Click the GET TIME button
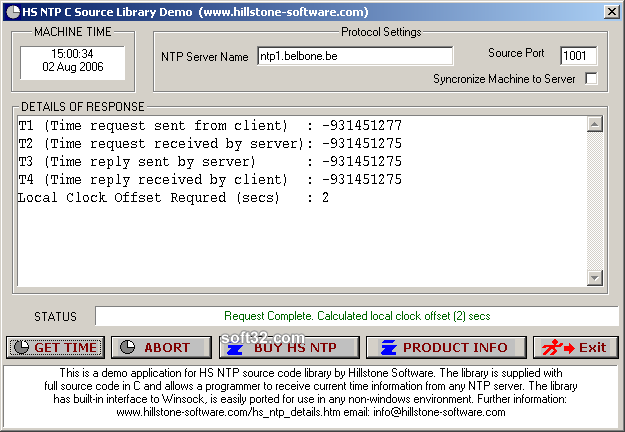This screenshot has width=625, height=432. pyautogui.click(x=55, y=348)
